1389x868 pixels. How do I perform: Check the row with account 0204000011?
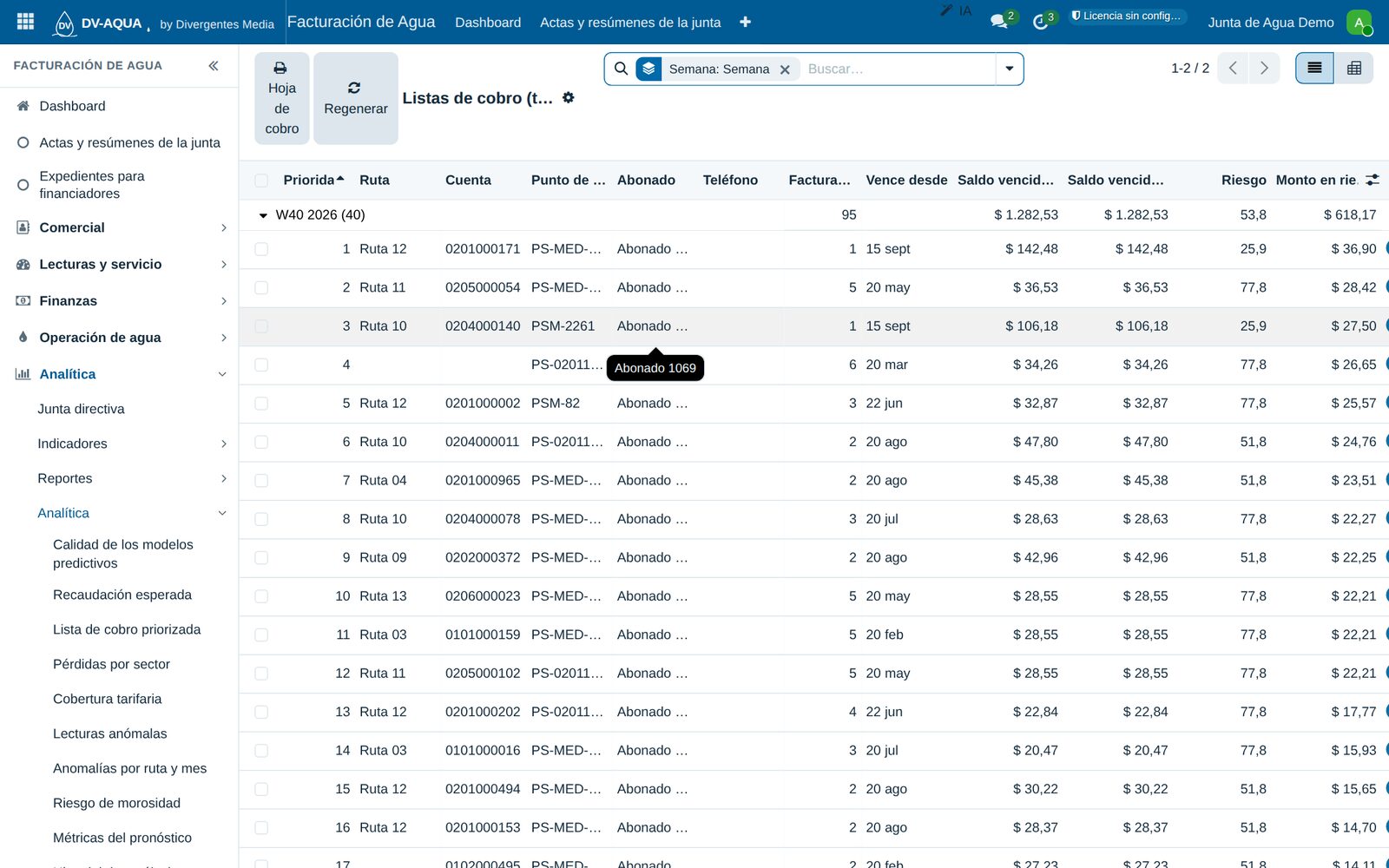[261, 442]
